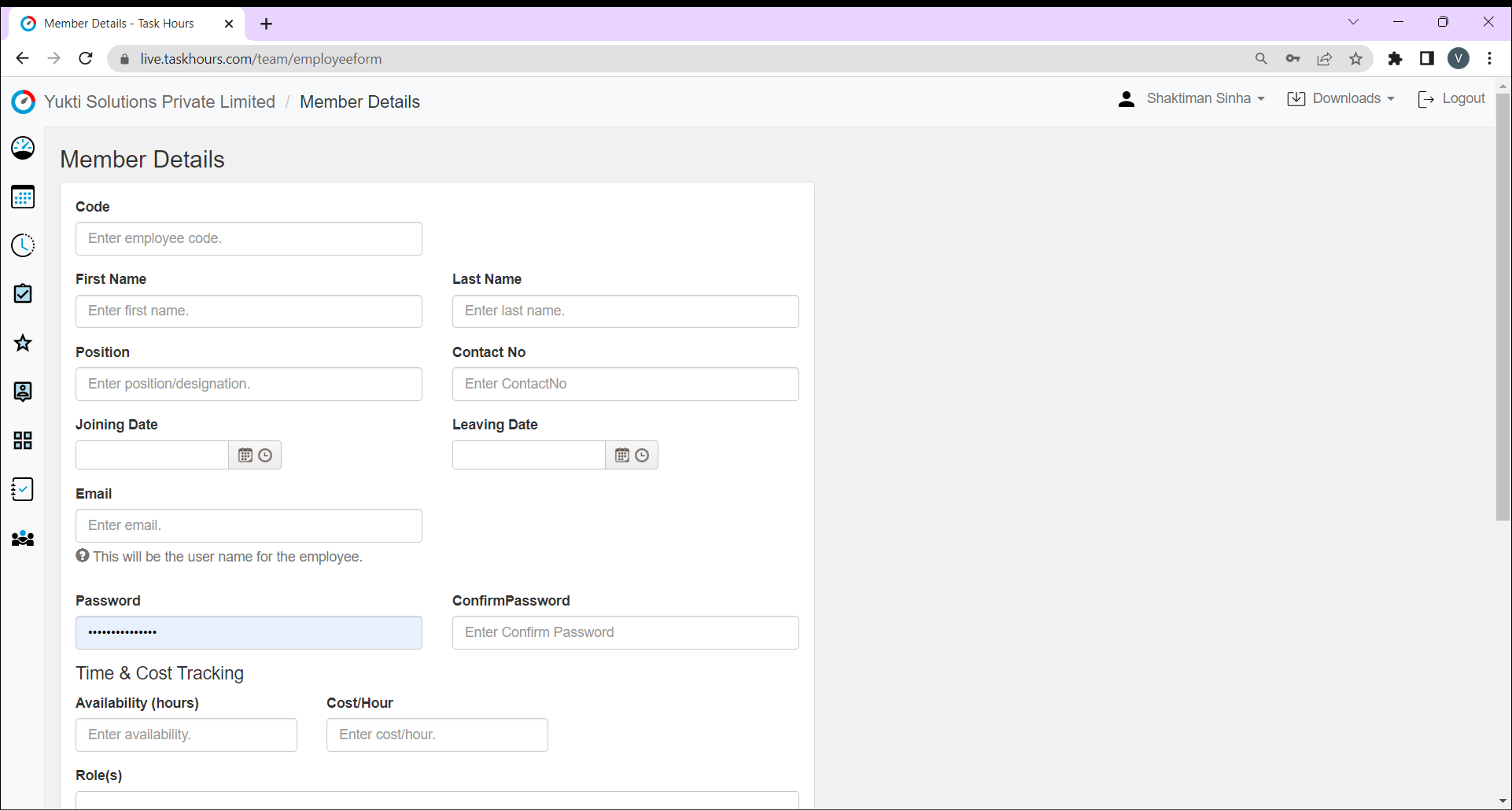Open the star favorites icon in sidebar
This screenshot has width=1512, height=810.
(x=23, y=343)
